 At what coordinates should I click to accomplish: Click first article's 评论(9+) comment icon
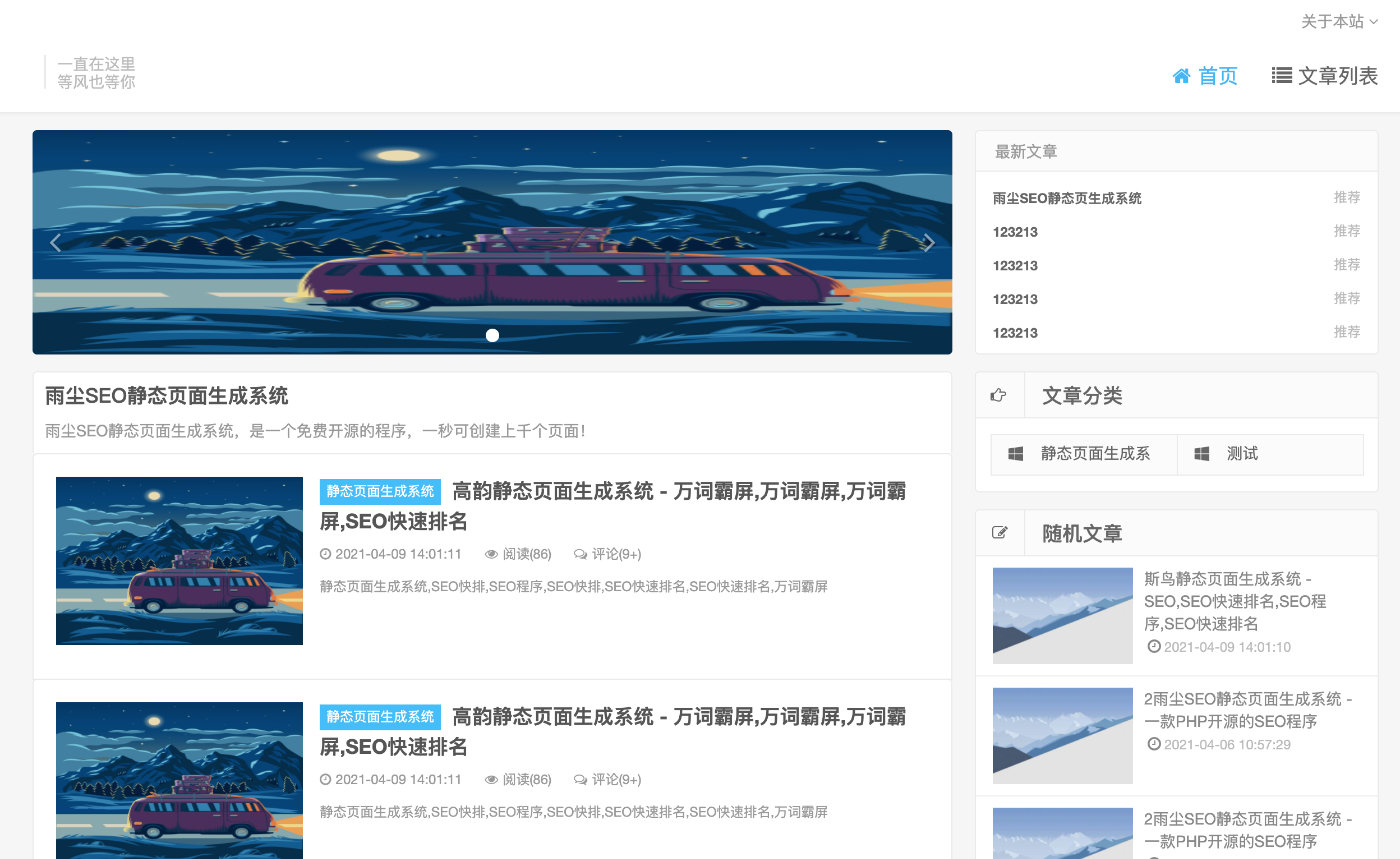(581, 554)
